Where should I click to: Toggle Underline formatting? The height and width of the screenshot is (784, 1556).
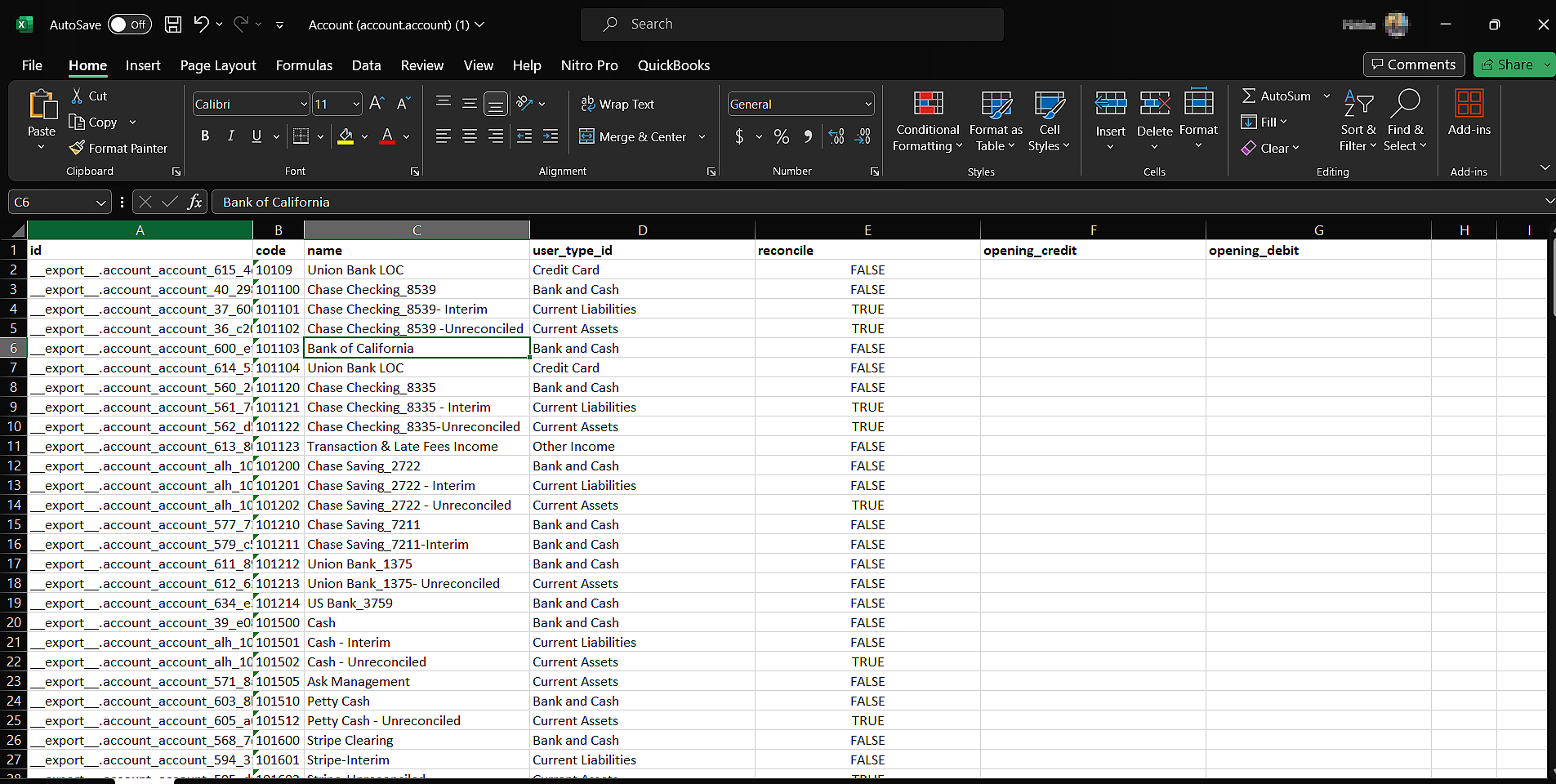(256, 136)
